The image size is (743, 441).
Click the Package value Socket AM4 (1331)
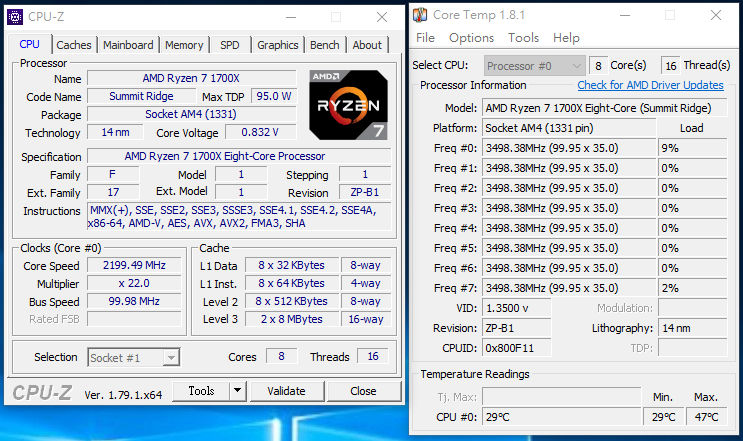(191, 114)
